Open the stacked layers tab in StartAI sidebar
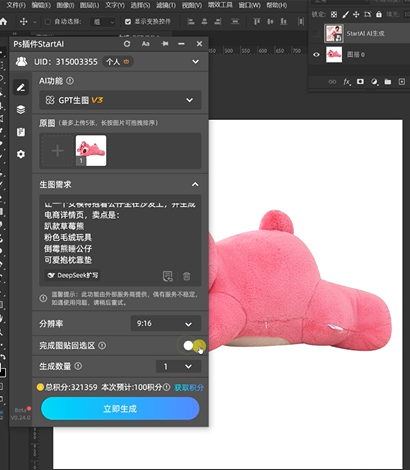The width and height of the screenshot is (410, 470). [21, 109]
